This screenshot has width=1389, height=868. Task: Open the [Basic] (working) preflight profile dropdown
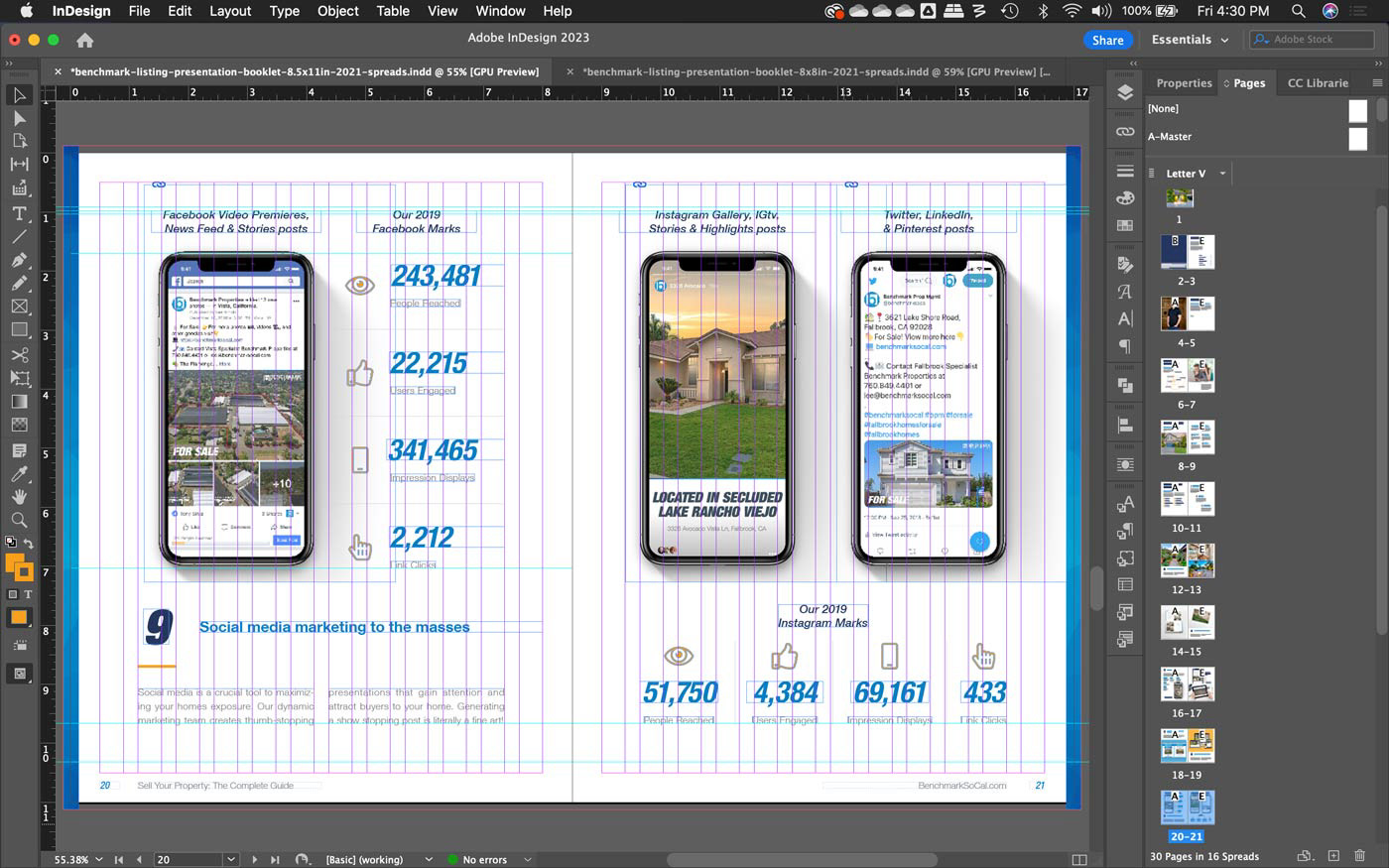tap(429, 859)
